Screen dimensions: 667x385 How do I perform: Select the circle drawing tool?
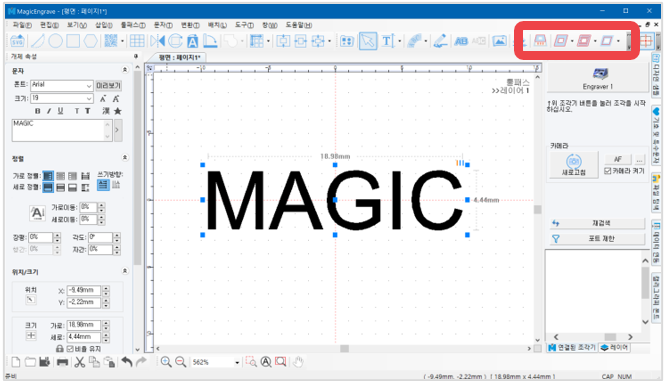pyautogui.click(x=55, y=41)
